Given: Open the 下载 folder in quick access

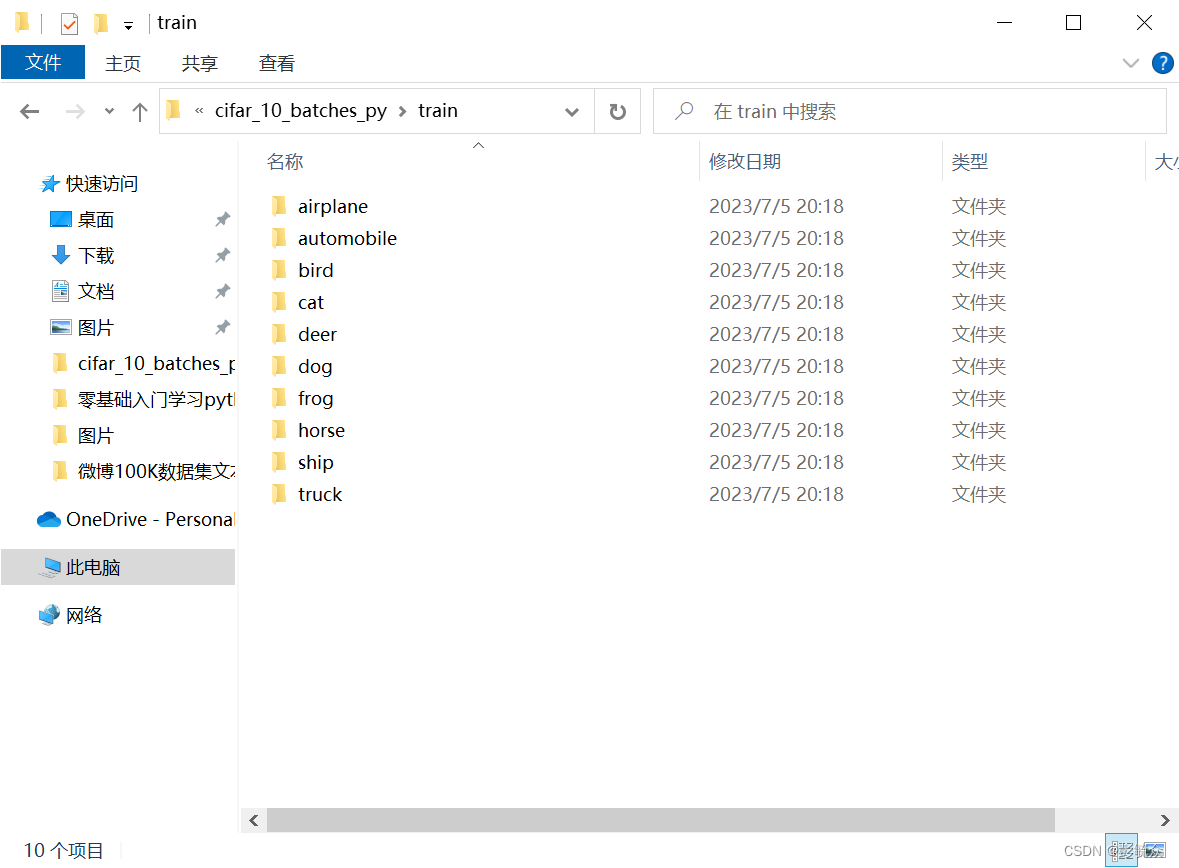Looking at the screenshot, I should [x=97, y=255].
